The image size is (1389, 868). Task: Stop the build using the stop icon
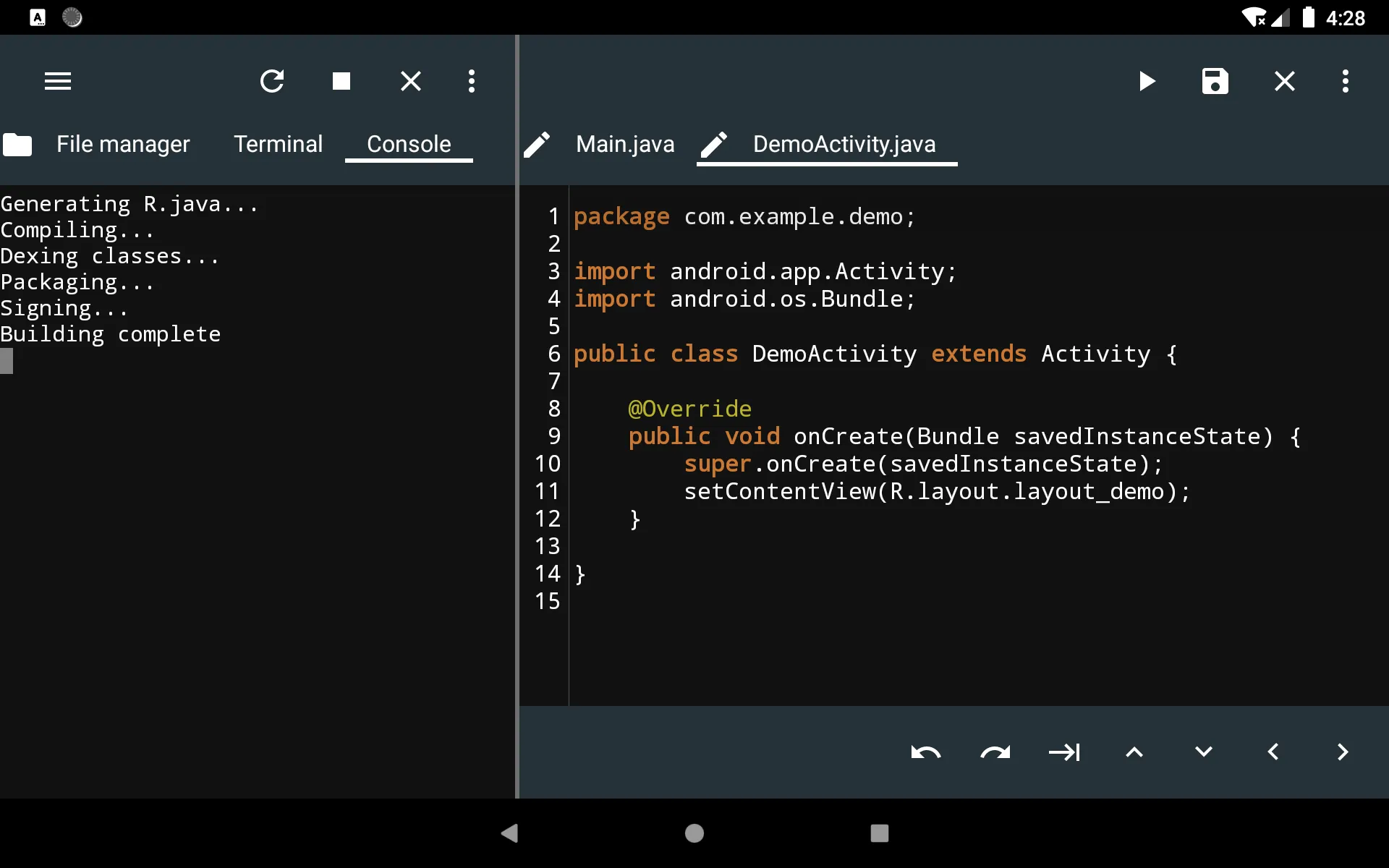pos(341,81)
